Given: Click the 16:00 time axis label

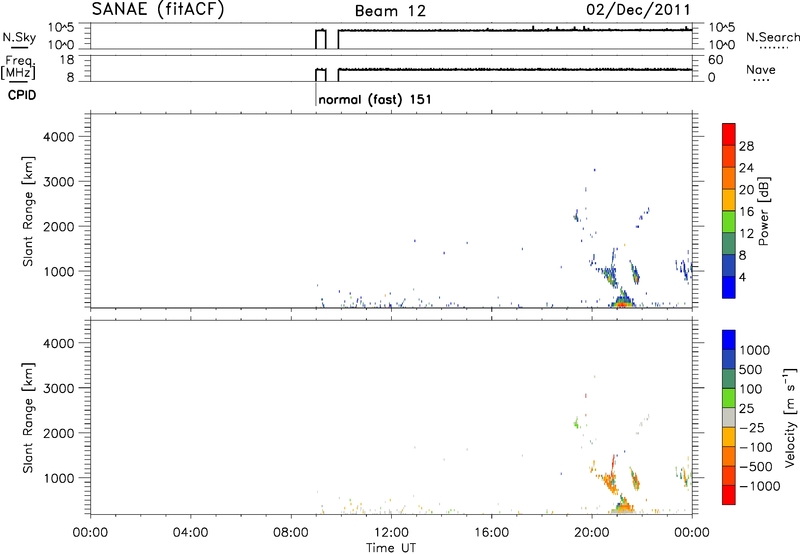Looking at the screenshot, I should (491, 533).
